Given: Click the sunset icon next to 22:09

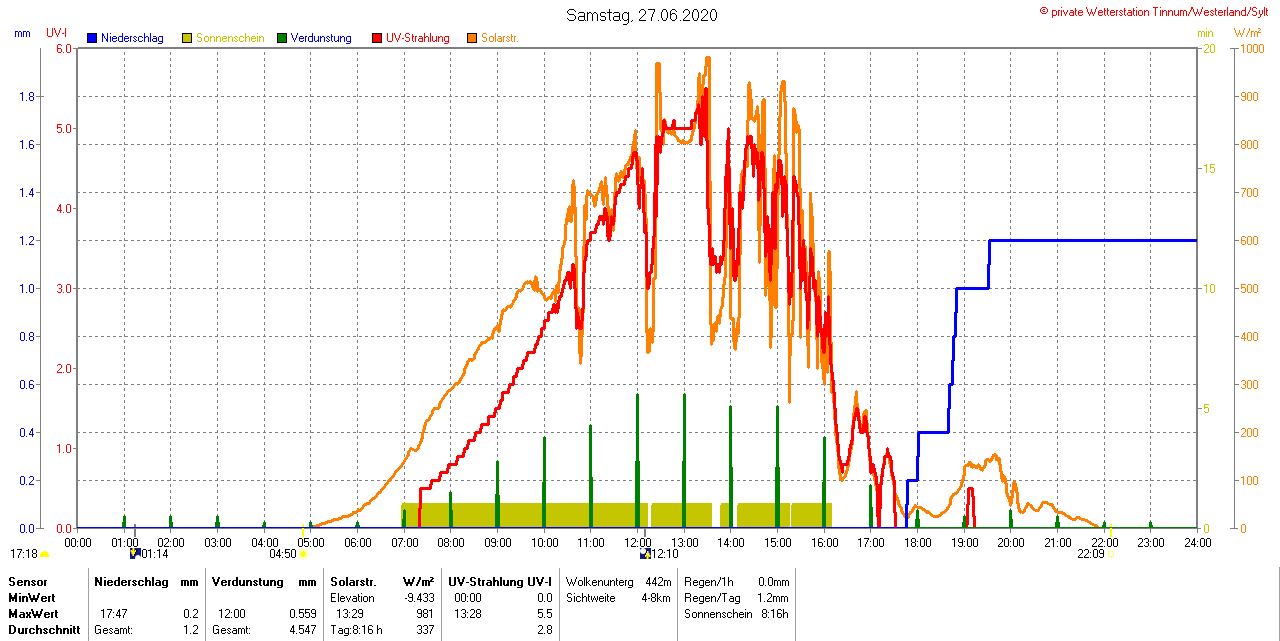Looking at the screenshot, I should point(1110,554).
